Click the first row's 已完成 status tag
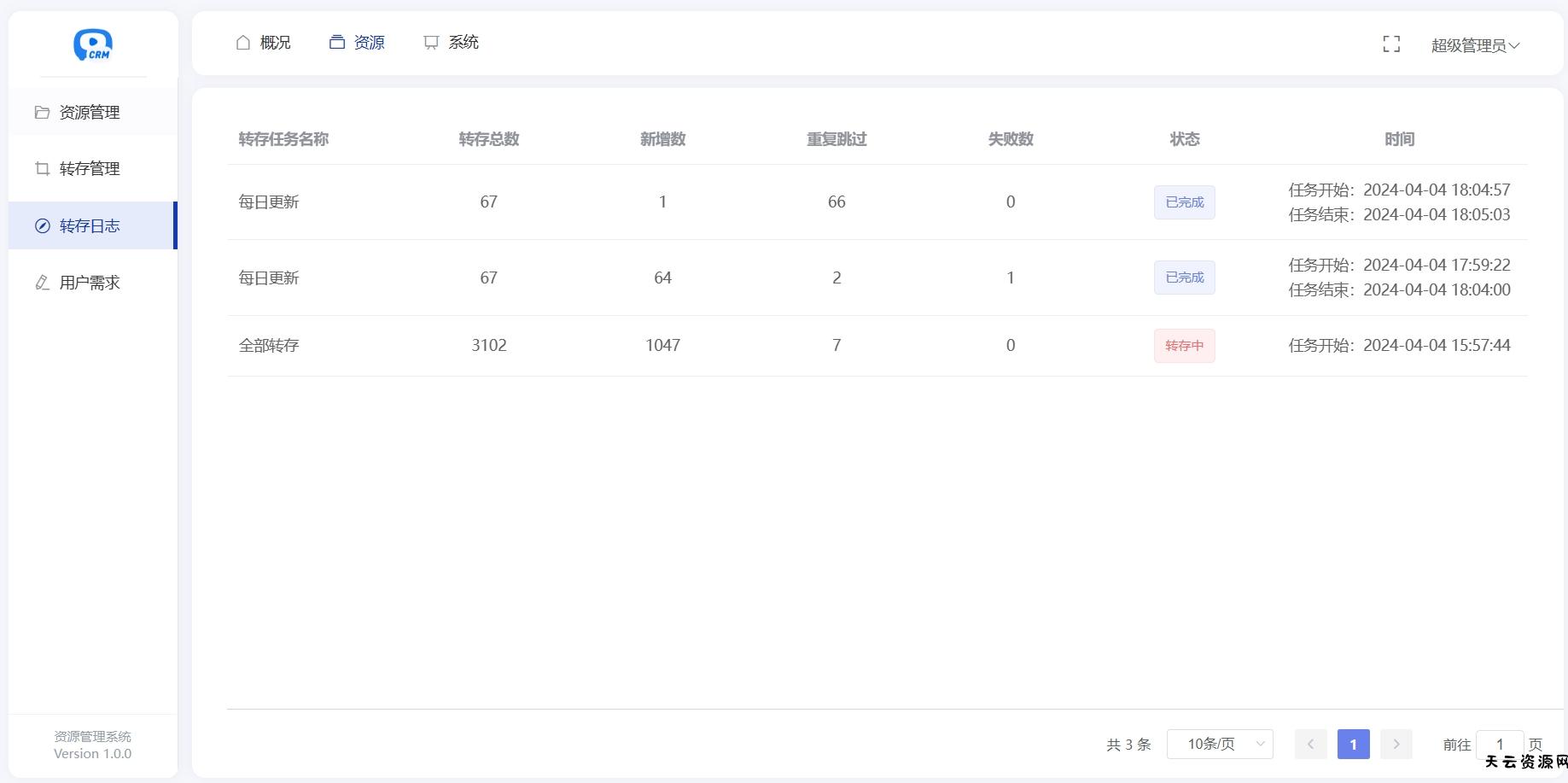Screen dimensions: 1568x783 (x=1184, y=202)
